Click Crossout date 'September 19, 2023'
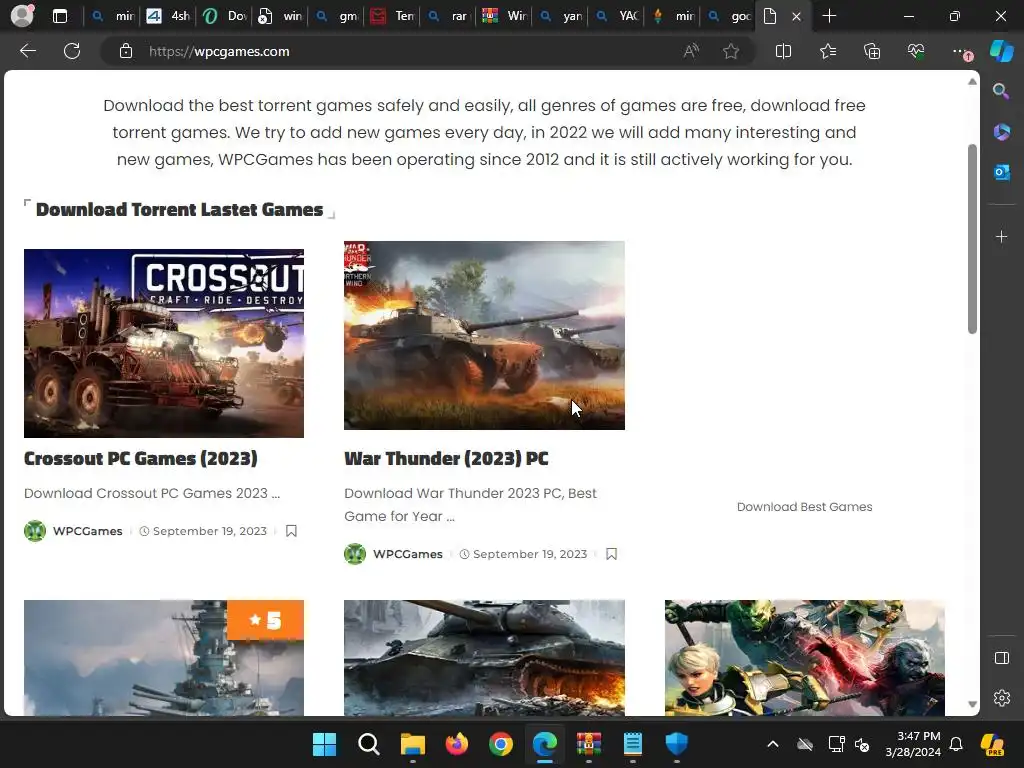The image size is (1024, 768). click(x=210, y=531)
